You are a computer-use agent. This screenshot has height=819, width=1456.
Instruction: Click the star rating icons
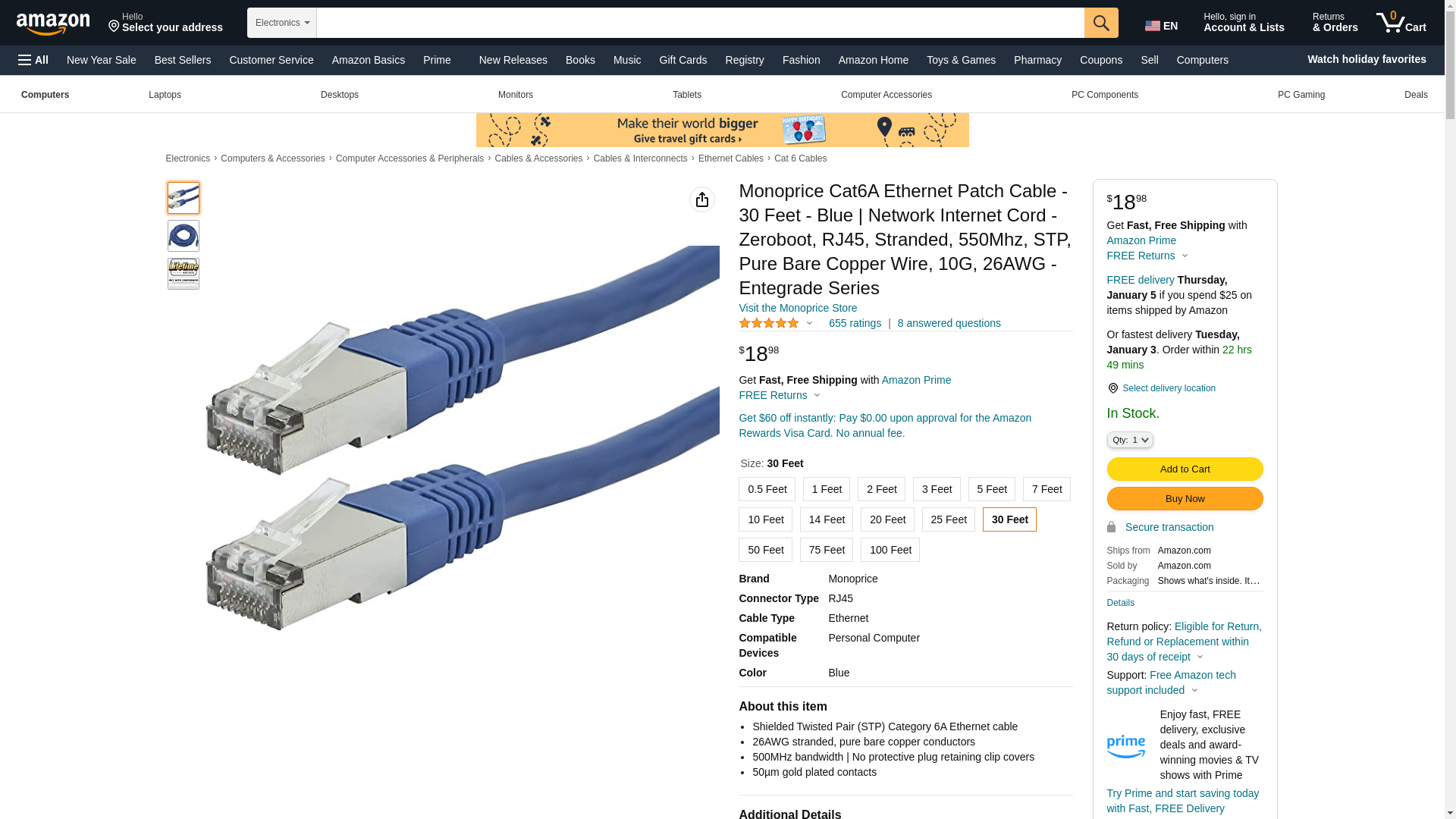[769, 324]
